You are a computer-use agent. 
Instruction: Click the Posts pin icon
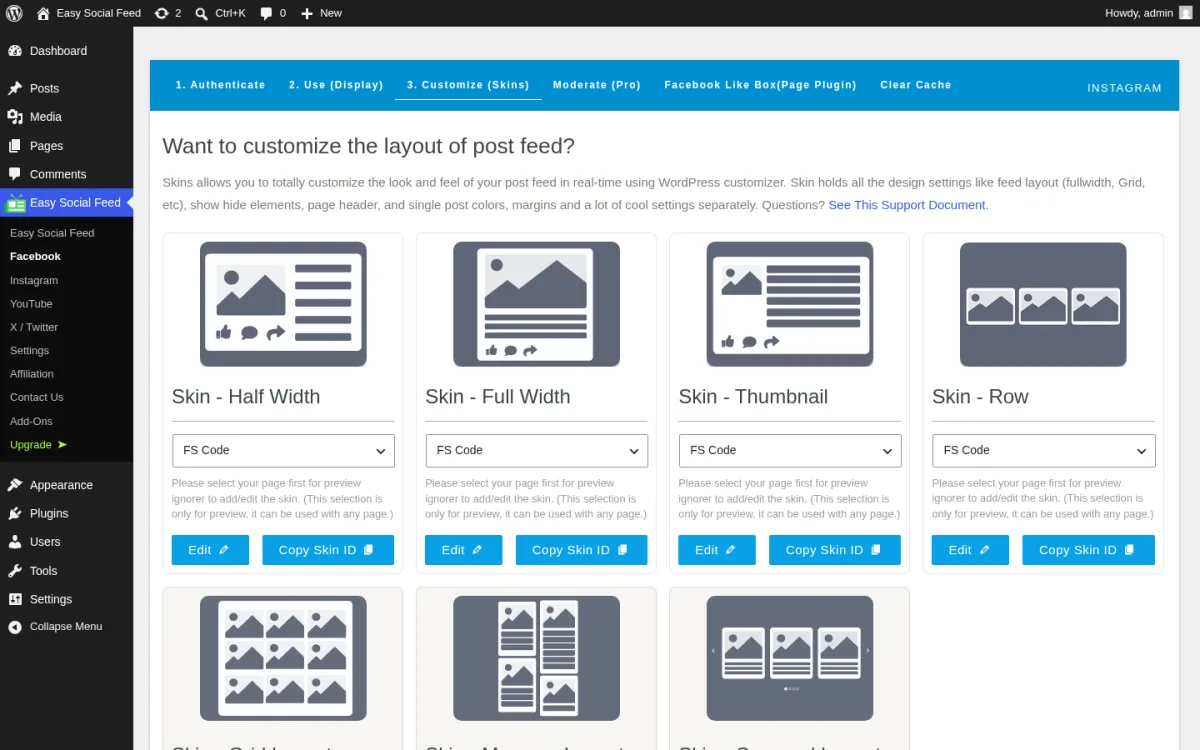(x=15, y=88)
